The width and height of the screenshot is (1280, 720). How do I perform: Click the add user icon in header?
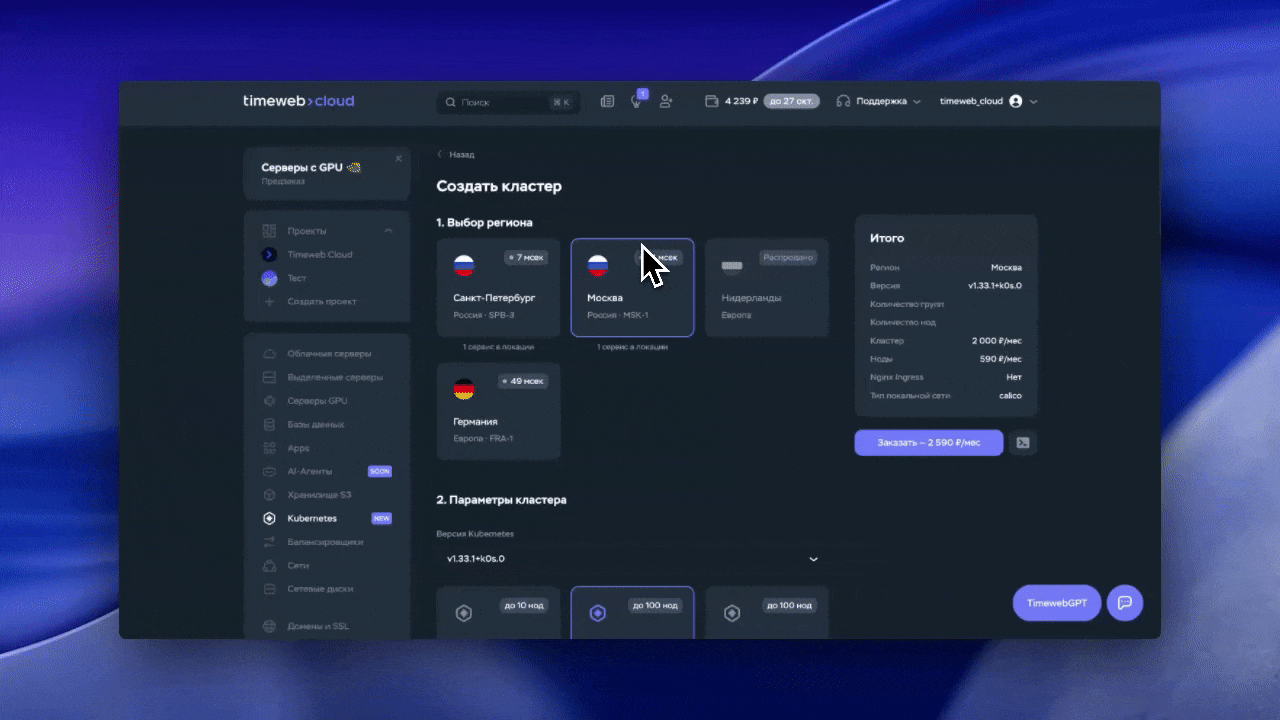(x=666, y=101)
